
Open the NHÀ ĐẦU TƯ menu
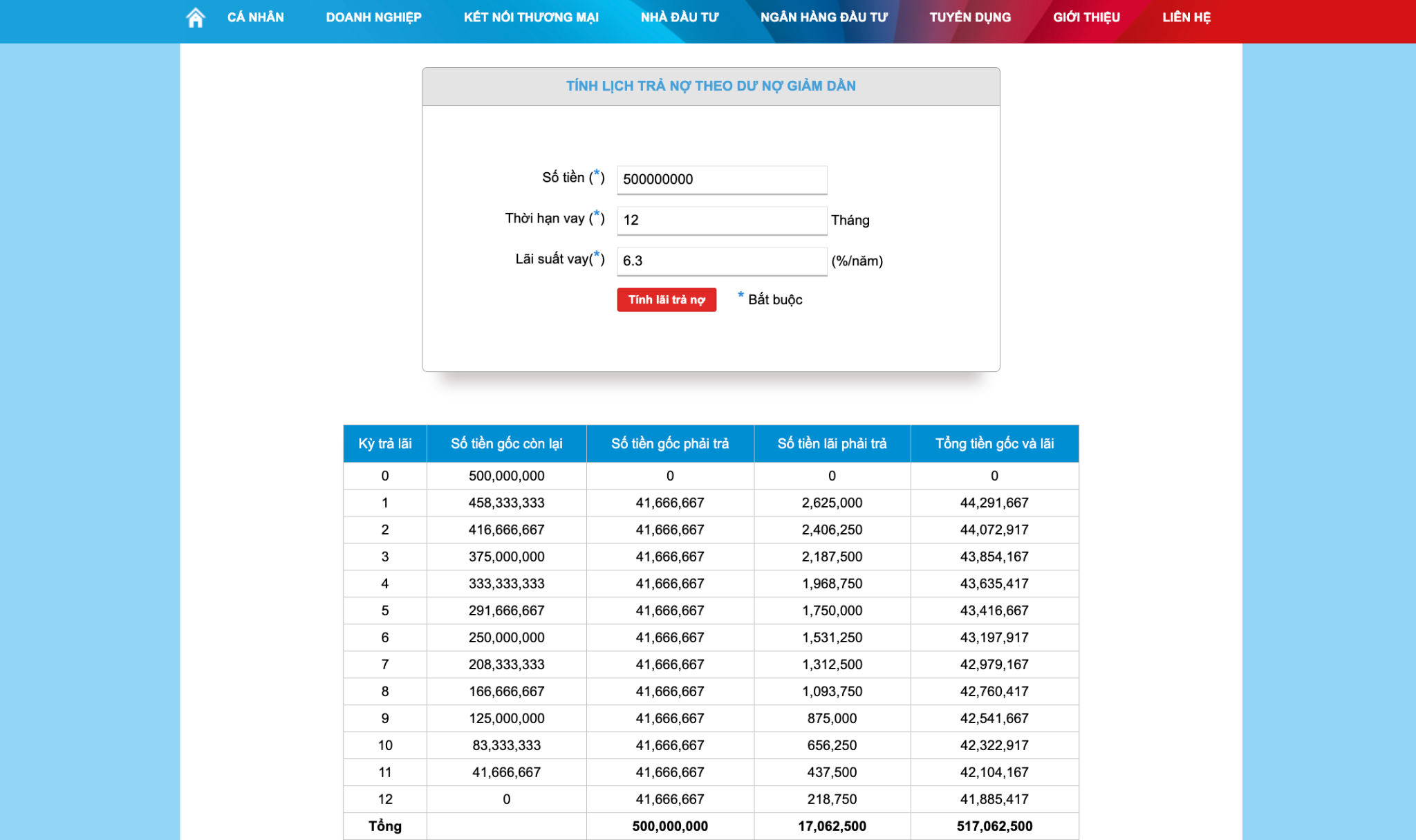point(680,17)
